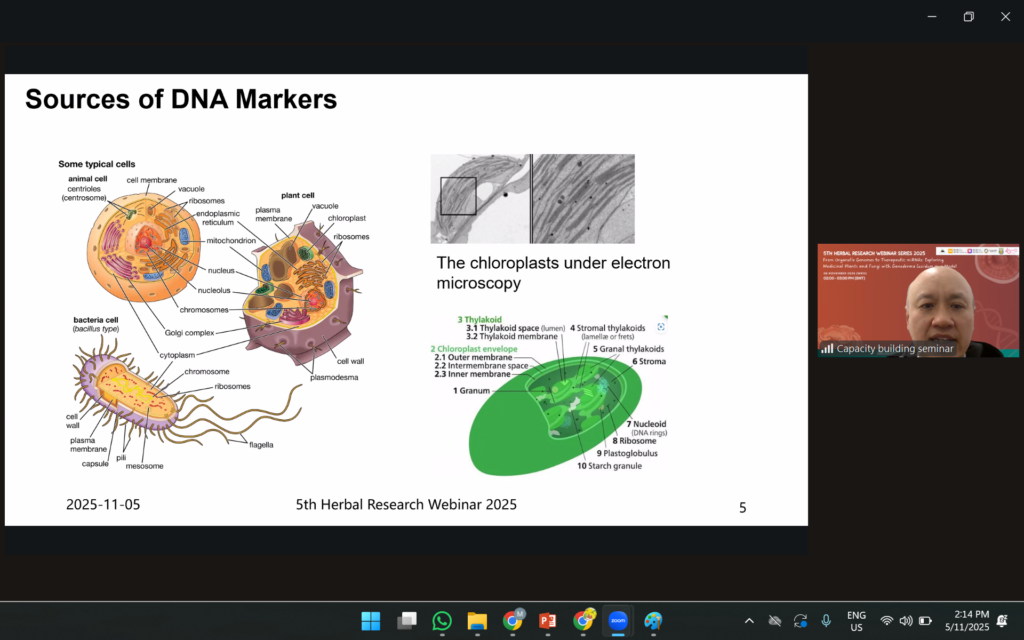This screenshot has height=640, width=1024.
Task: Restore down the Zoom window
Action: click(x=968, y=16)
